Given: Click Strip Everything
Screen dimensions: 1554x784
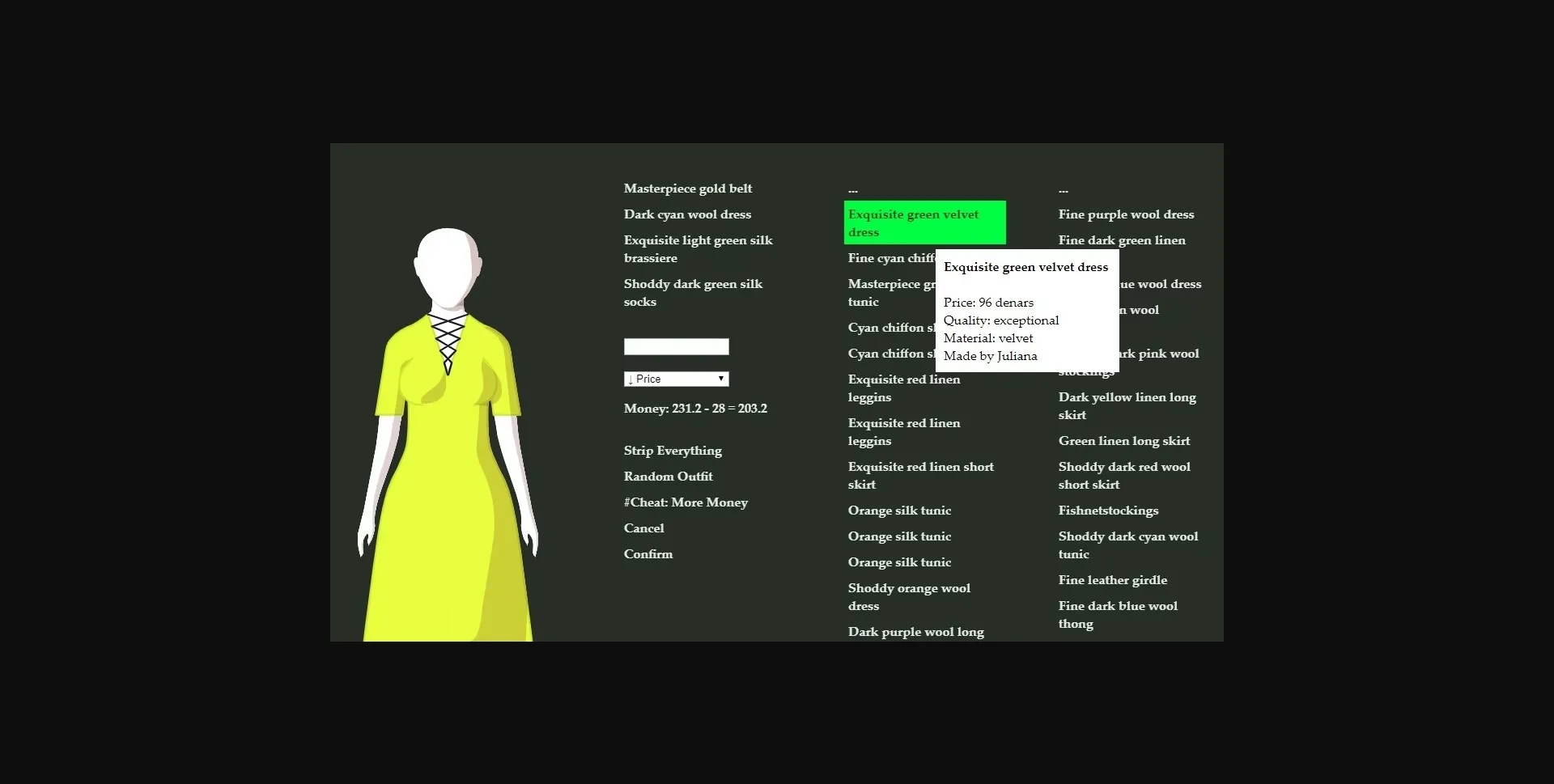Looking at the screenshot, I should click(672, 450).
